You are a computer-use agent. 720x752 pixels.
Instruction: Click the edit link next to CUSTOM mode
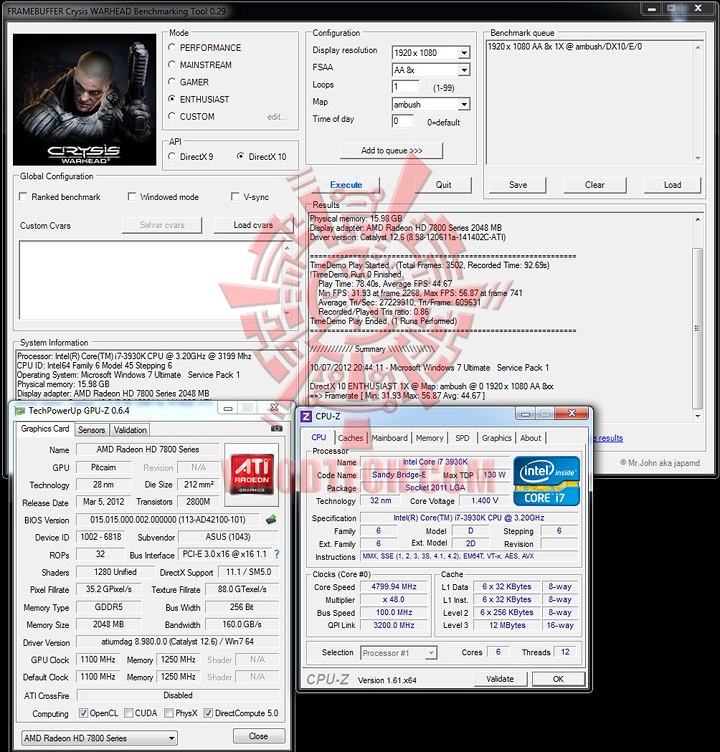[277, 117]
